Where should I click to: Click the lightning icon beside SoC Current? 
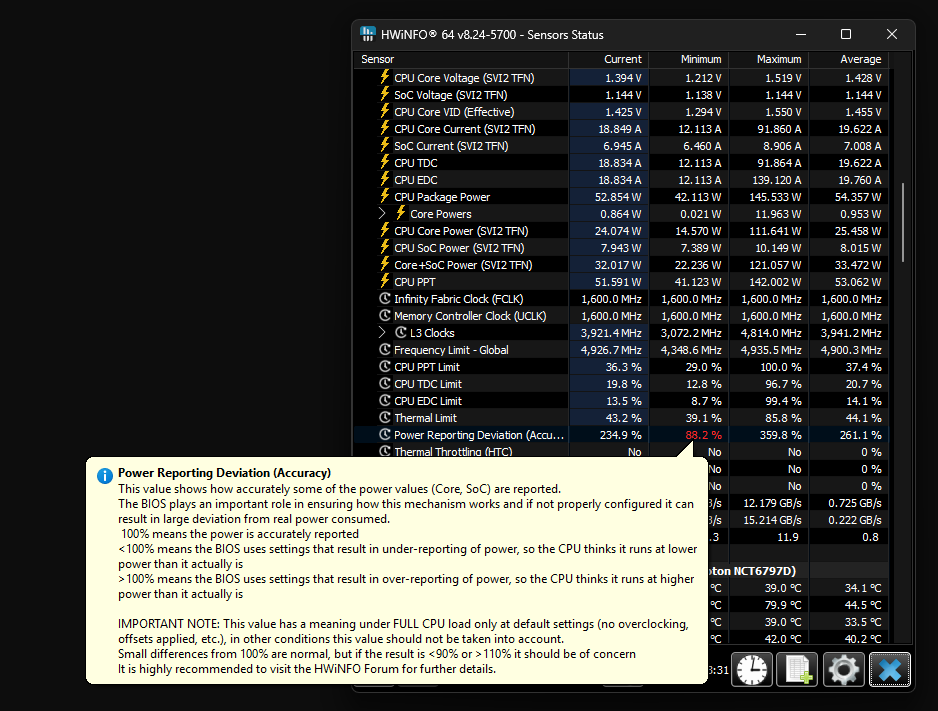[x=385, y=145]
